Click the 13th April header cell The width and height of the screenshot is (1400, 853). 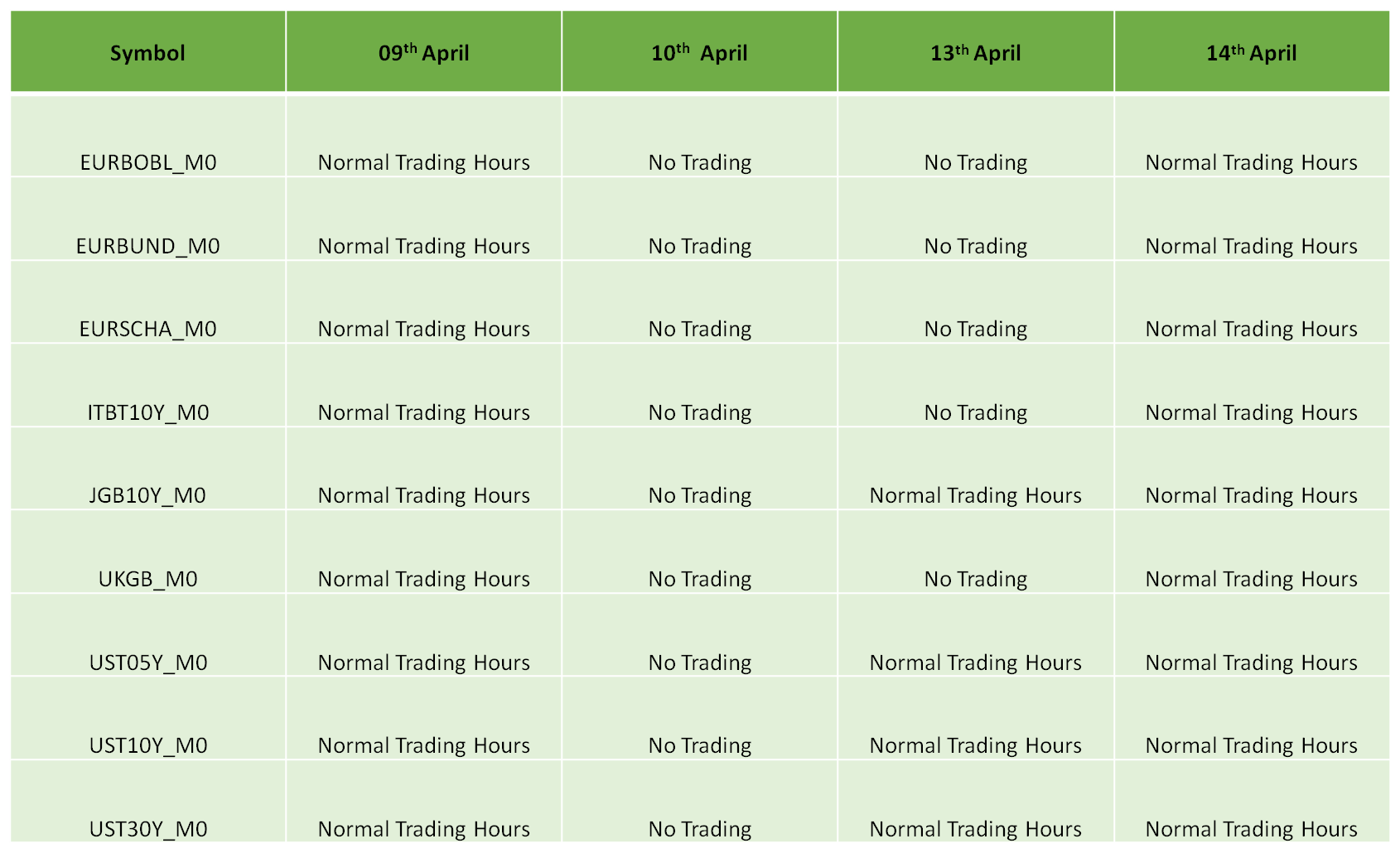point(976,51)
